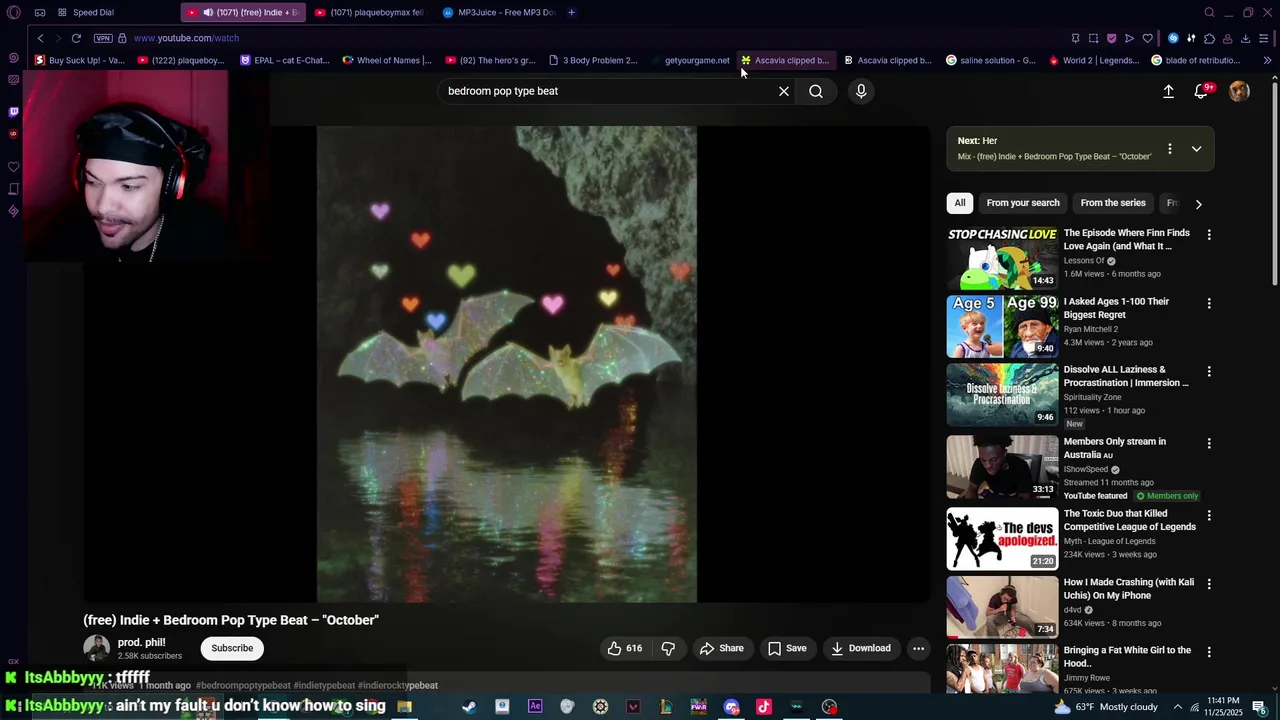Open Buy Suck Up! bookmark

click(80, 60)
